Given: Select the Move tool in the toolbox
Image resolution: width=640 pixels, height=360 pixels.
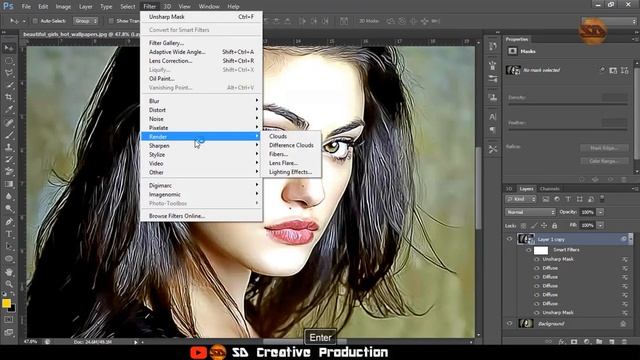Looking at the screenshot, I should pyautogui.click(x=9, y=48).
